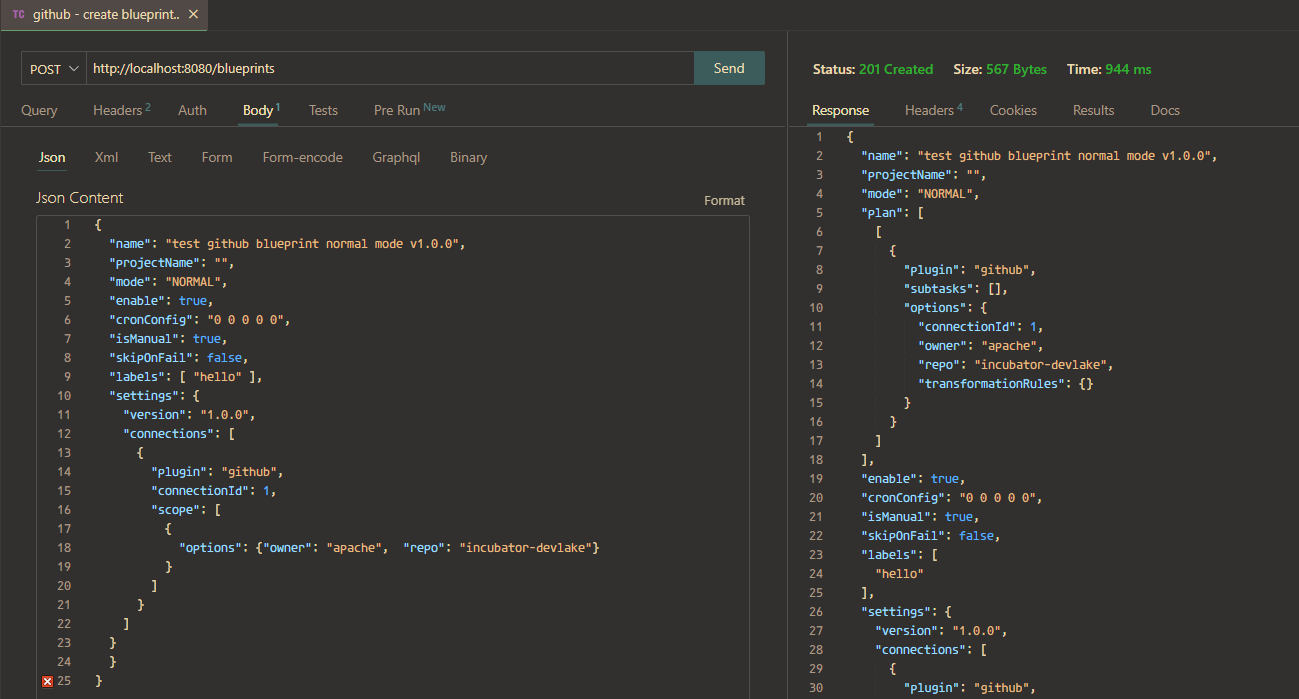The image size is (1299, 699).
Task: Click the "labels": [ "hello" ] line in request
Action: pyautogui.click(x=186, y=376)
